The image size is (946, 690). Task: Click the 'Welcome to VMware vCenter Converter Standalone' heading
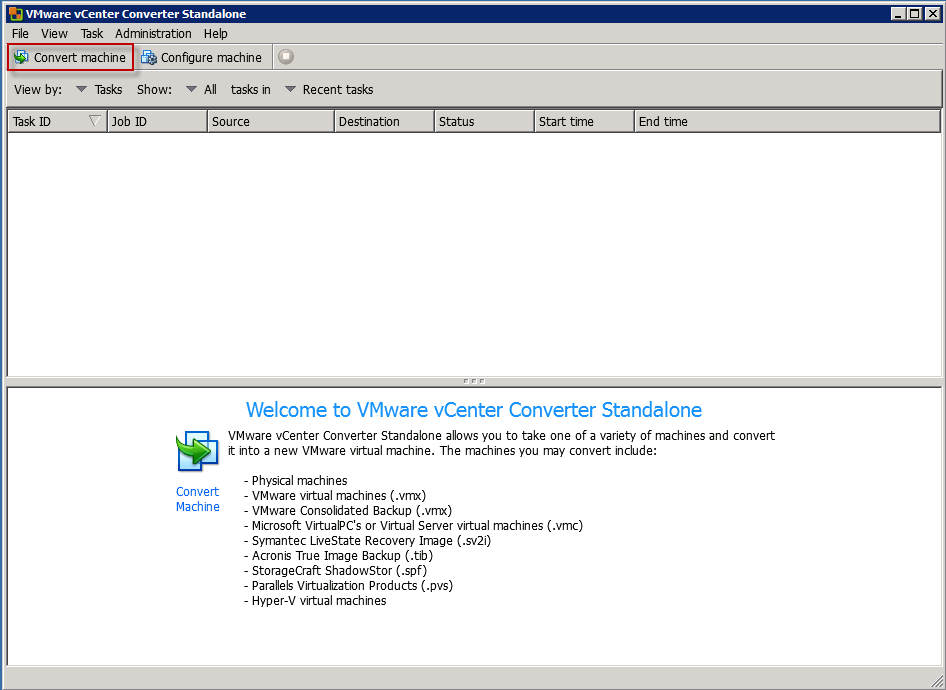pyautogui.click(x=474, y=410)
